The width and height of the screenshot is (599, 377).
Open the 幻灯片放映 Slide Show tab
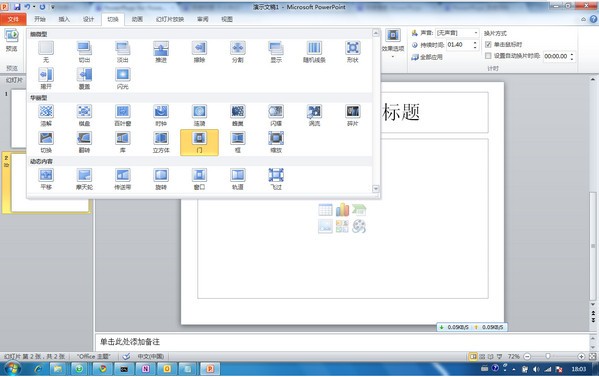[170, 19]
